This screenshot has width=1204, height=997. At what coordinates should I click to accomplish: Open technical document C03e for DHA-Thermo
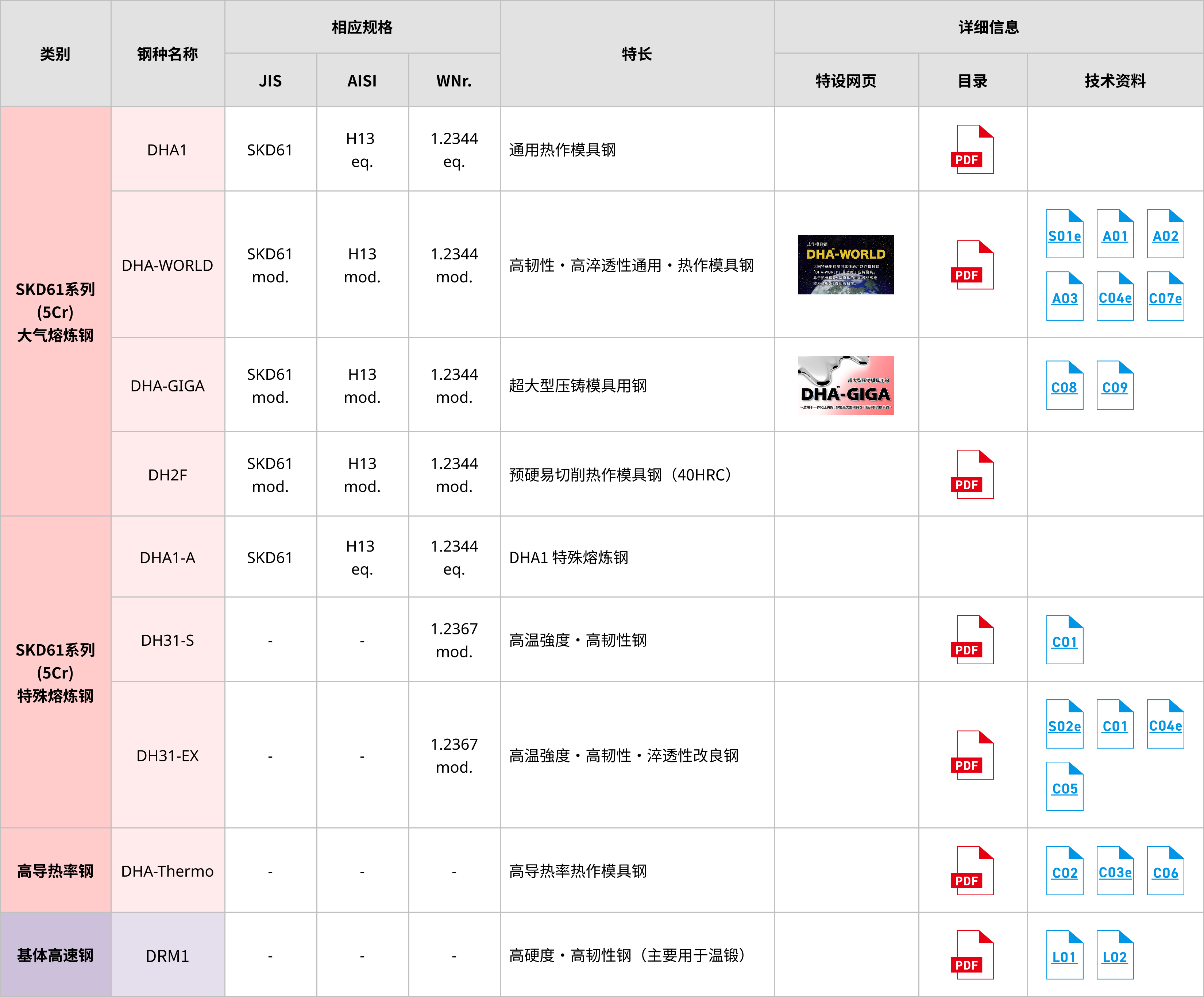1115,871
